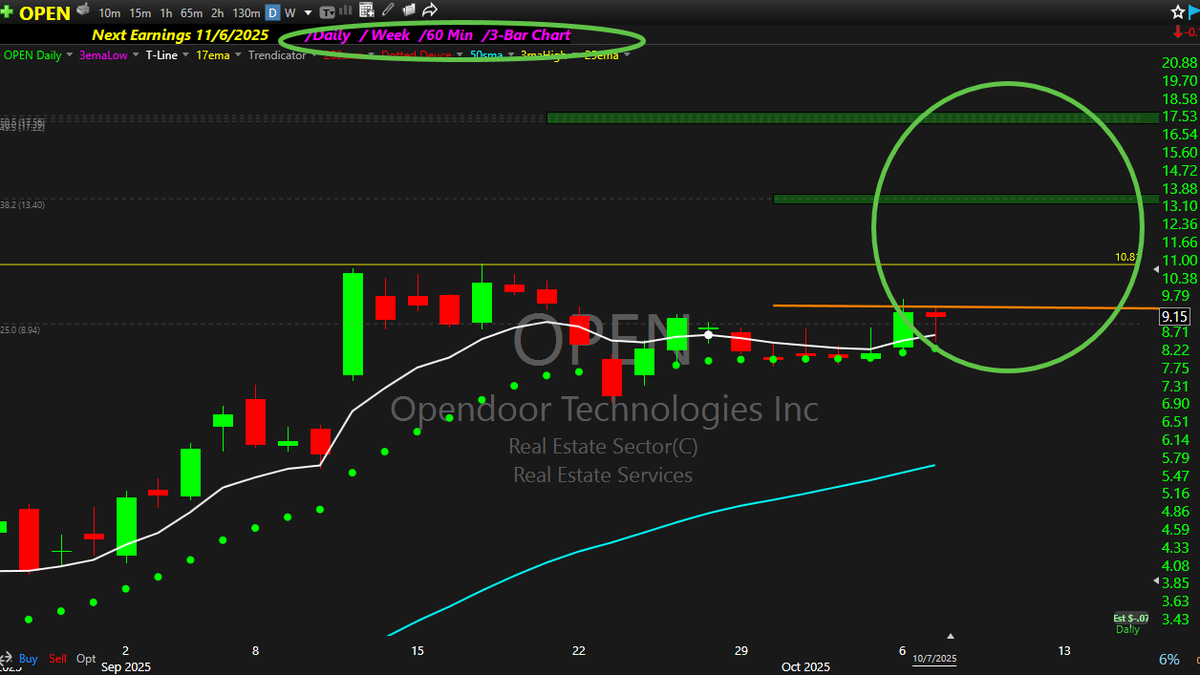
Task: Click the share arrow icon
Action: [x=430, y=11]
